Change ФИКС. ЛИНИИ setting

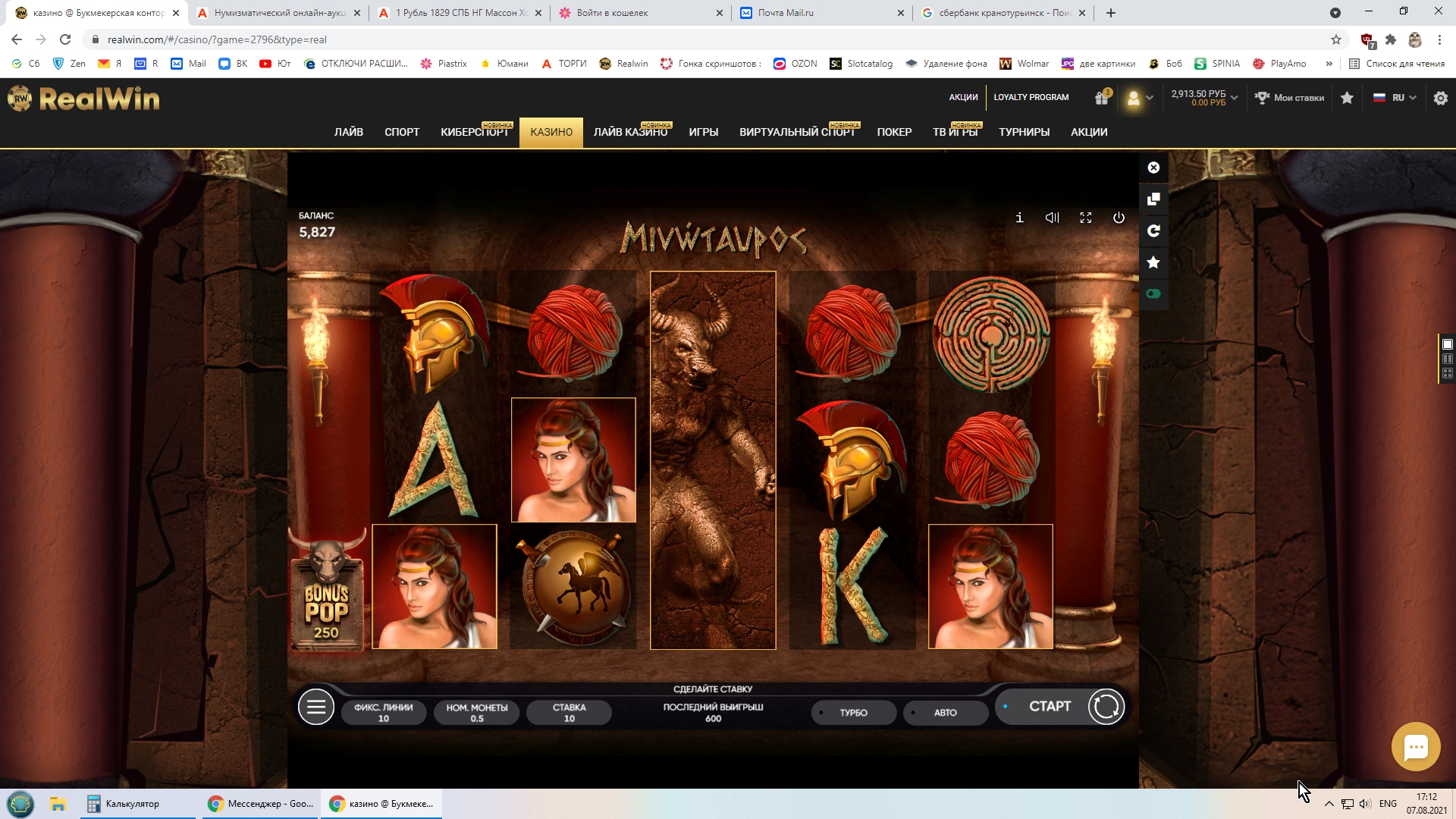[x=384, y=713]
